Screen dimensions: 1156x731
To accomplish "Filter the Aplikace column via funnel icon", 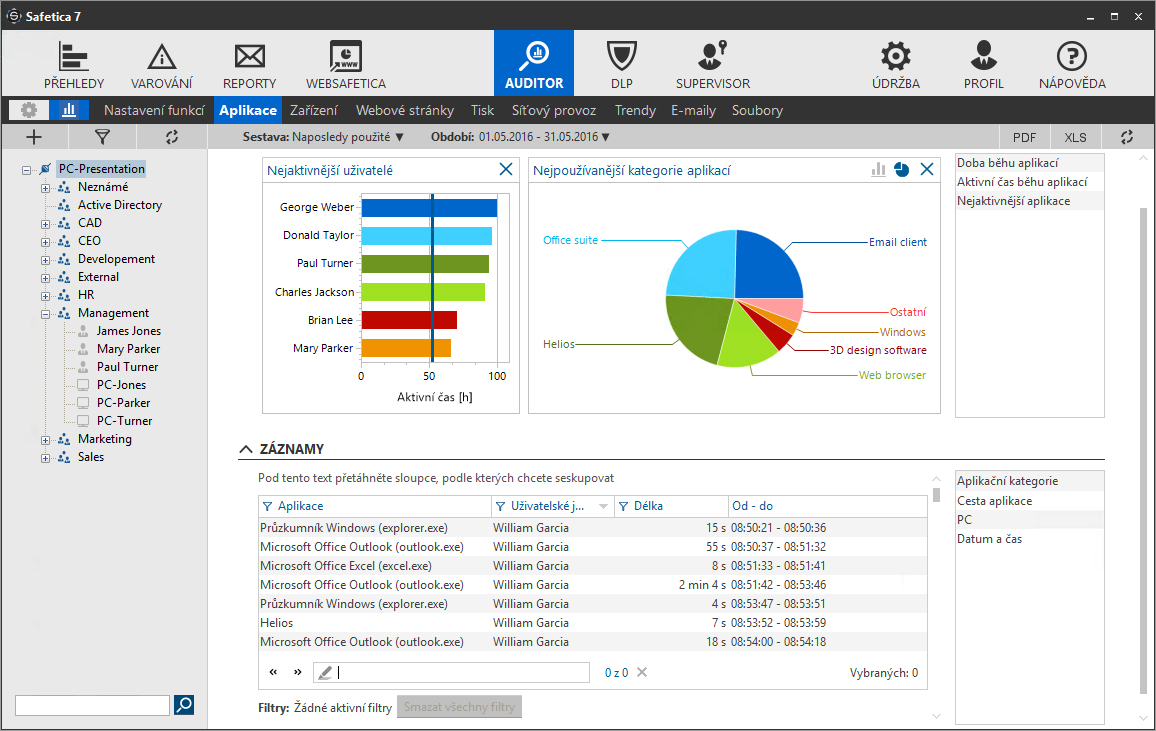I will [268, 506].
